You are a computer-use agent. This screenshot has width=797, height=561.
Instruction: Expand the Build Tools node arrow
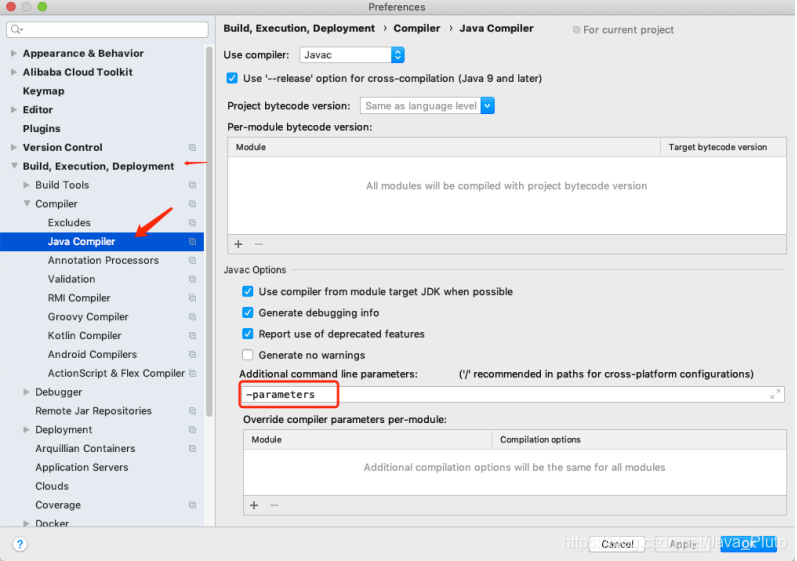(x=26, y=185)
